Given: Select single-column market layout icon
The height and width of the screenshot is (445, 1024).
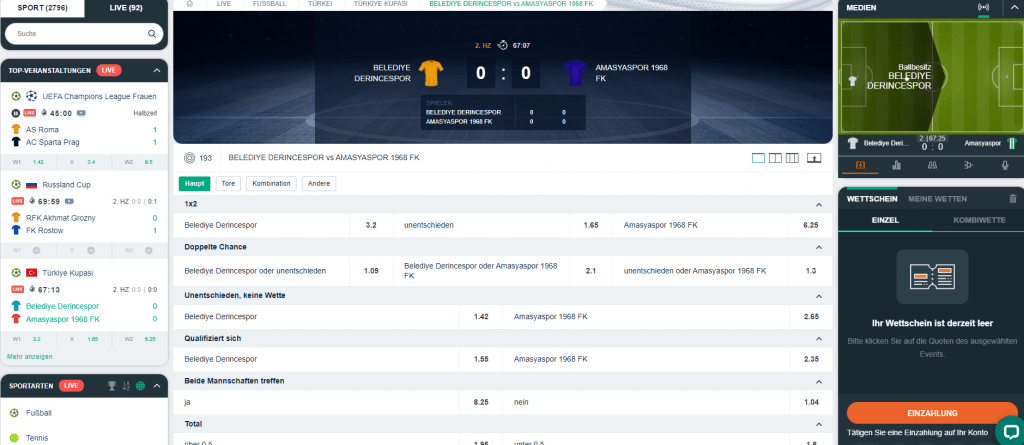Looking at the screenshot, I should (758, 157).
